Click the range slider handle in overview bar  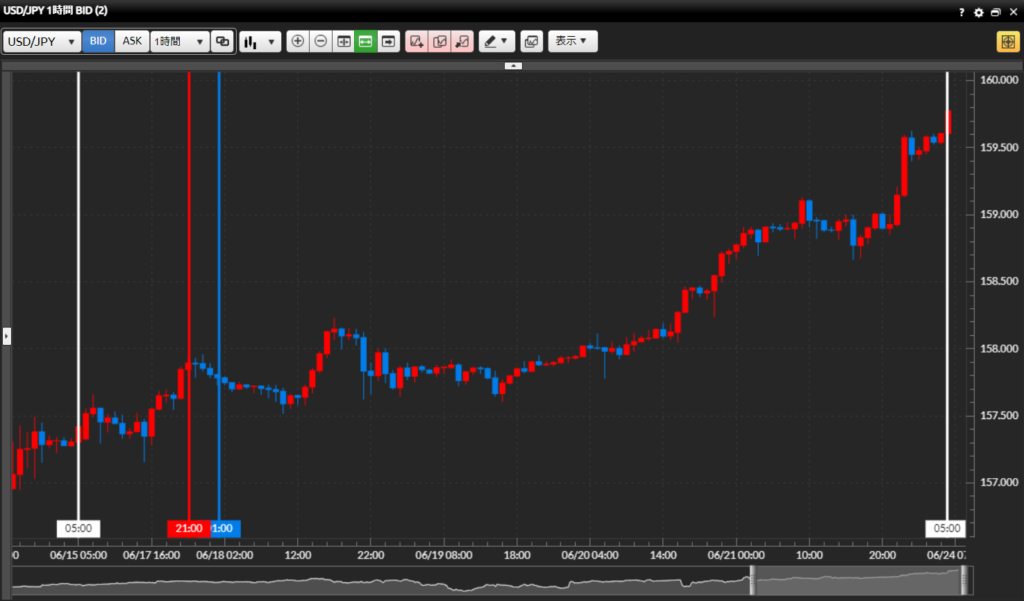pyautogui.click(x=752, y=580)
